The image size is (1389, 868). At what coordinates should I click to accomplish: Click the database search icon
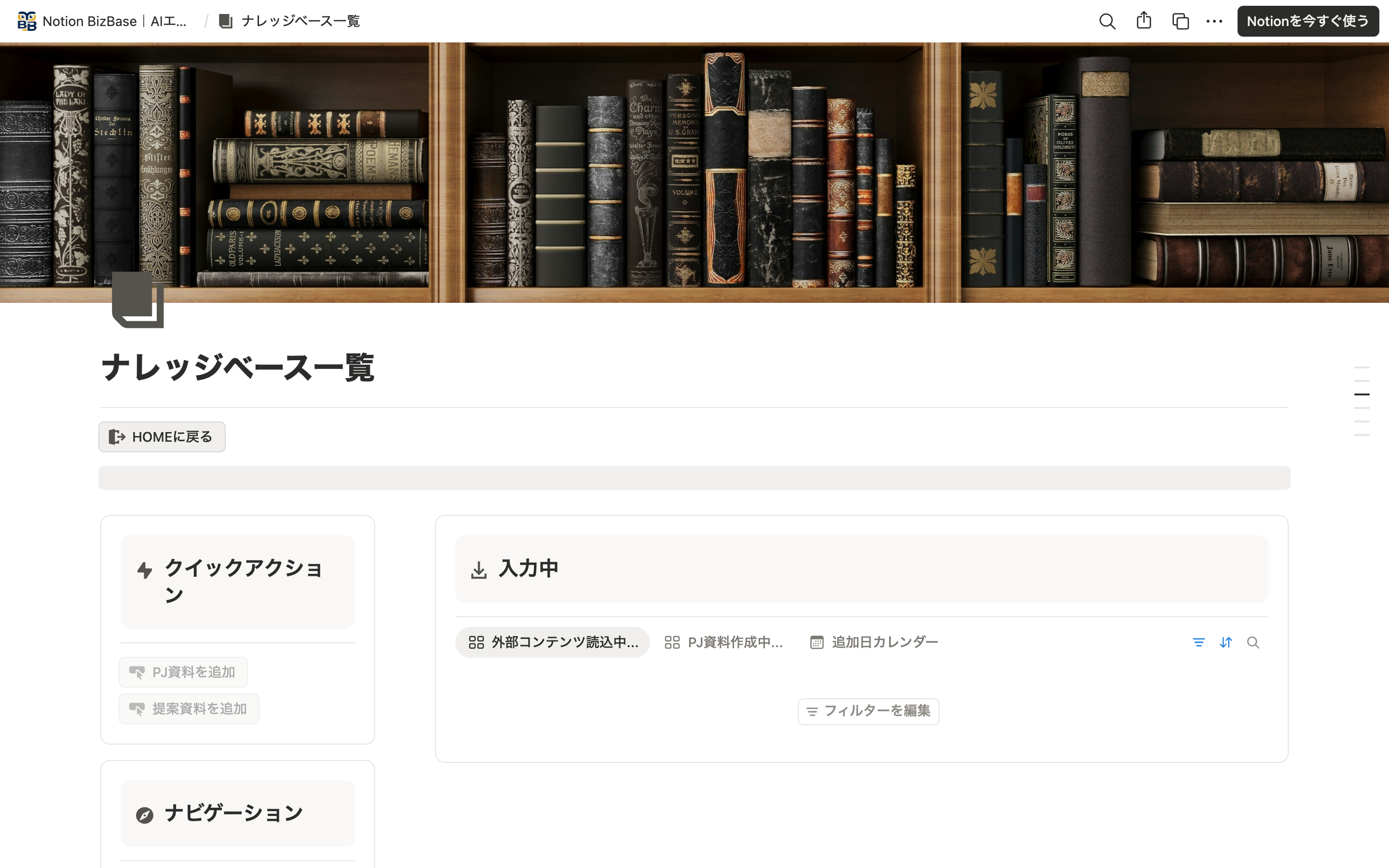(1253, 642)
